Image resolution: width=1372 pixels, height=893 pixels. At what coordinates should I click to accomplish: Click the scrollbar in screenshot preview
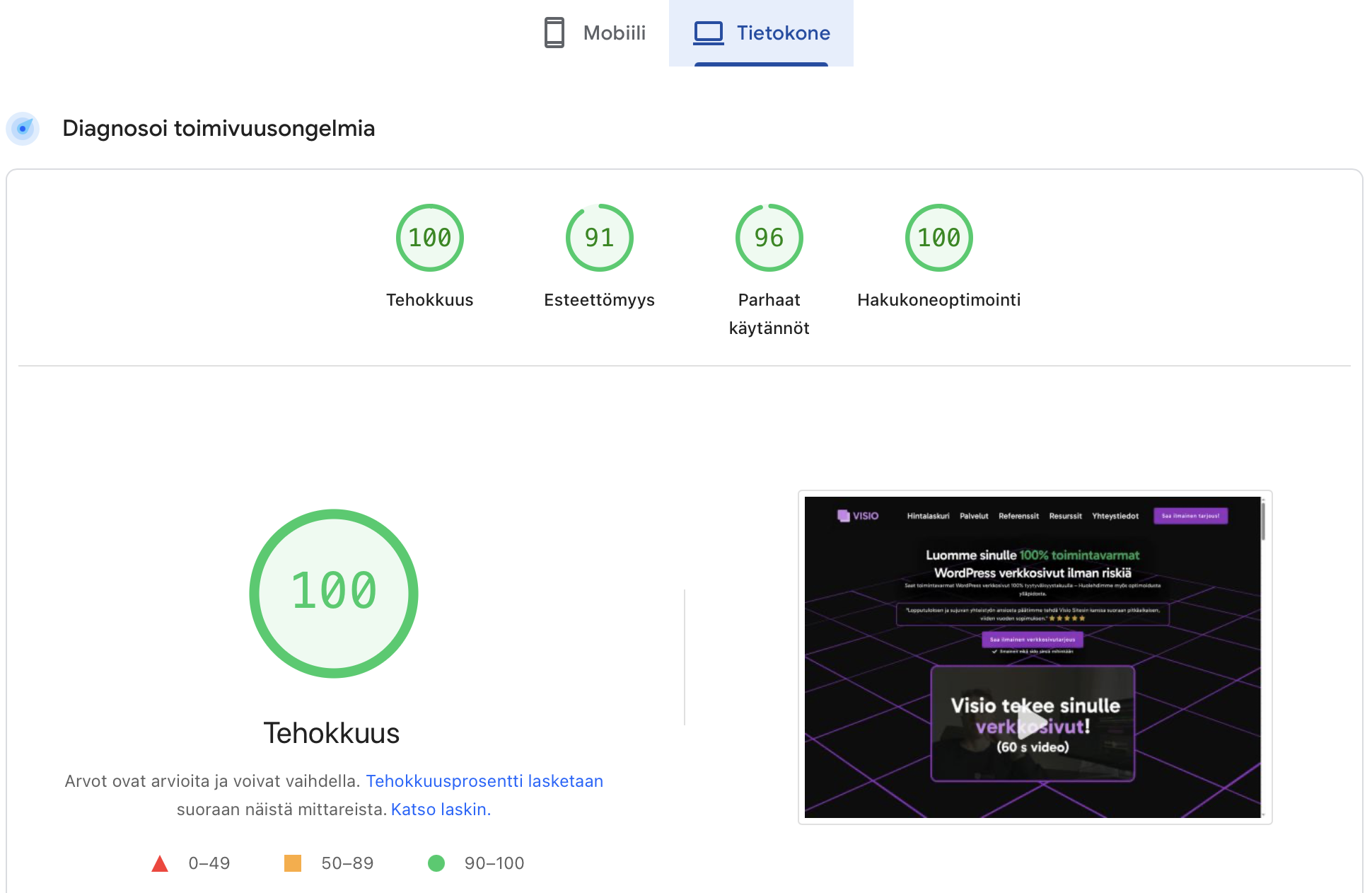pos(1263,522)
